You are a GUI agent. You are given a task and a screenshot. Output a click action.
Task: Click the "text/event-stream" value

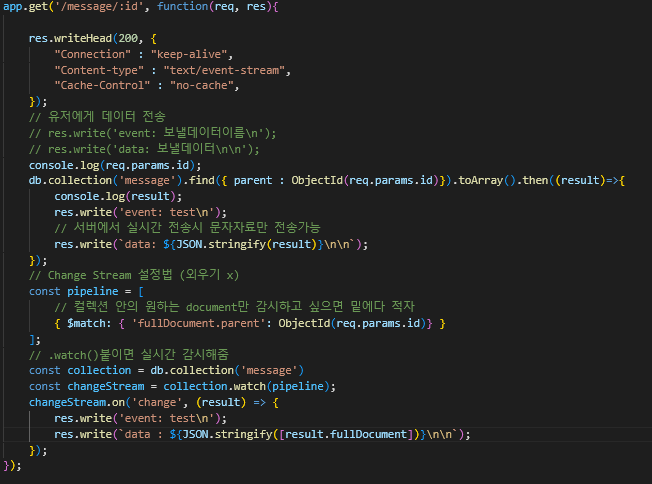224,70
